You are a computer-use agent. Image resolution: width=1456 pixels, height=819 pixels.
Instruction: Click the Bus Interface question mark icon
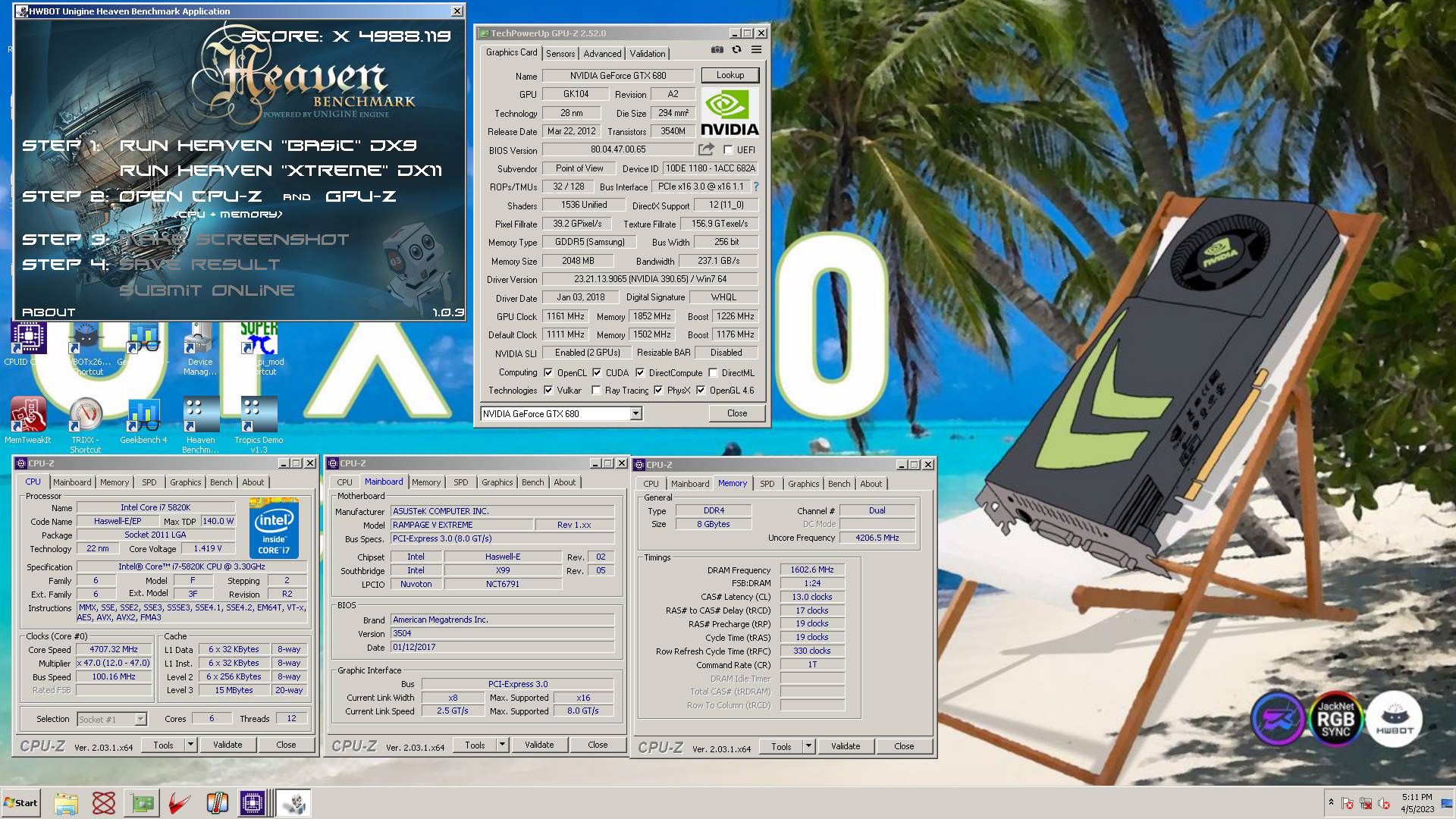coord(755,187)
